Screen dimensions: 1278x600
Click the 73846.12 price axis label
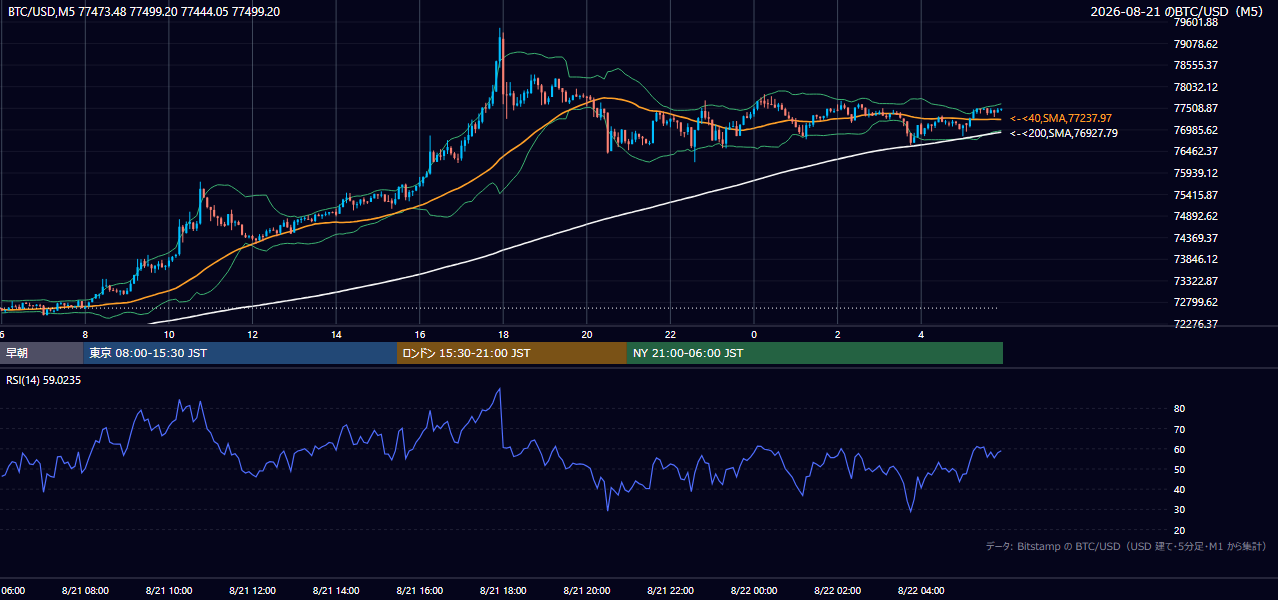pyautogui.click(x=1195, y=259)
